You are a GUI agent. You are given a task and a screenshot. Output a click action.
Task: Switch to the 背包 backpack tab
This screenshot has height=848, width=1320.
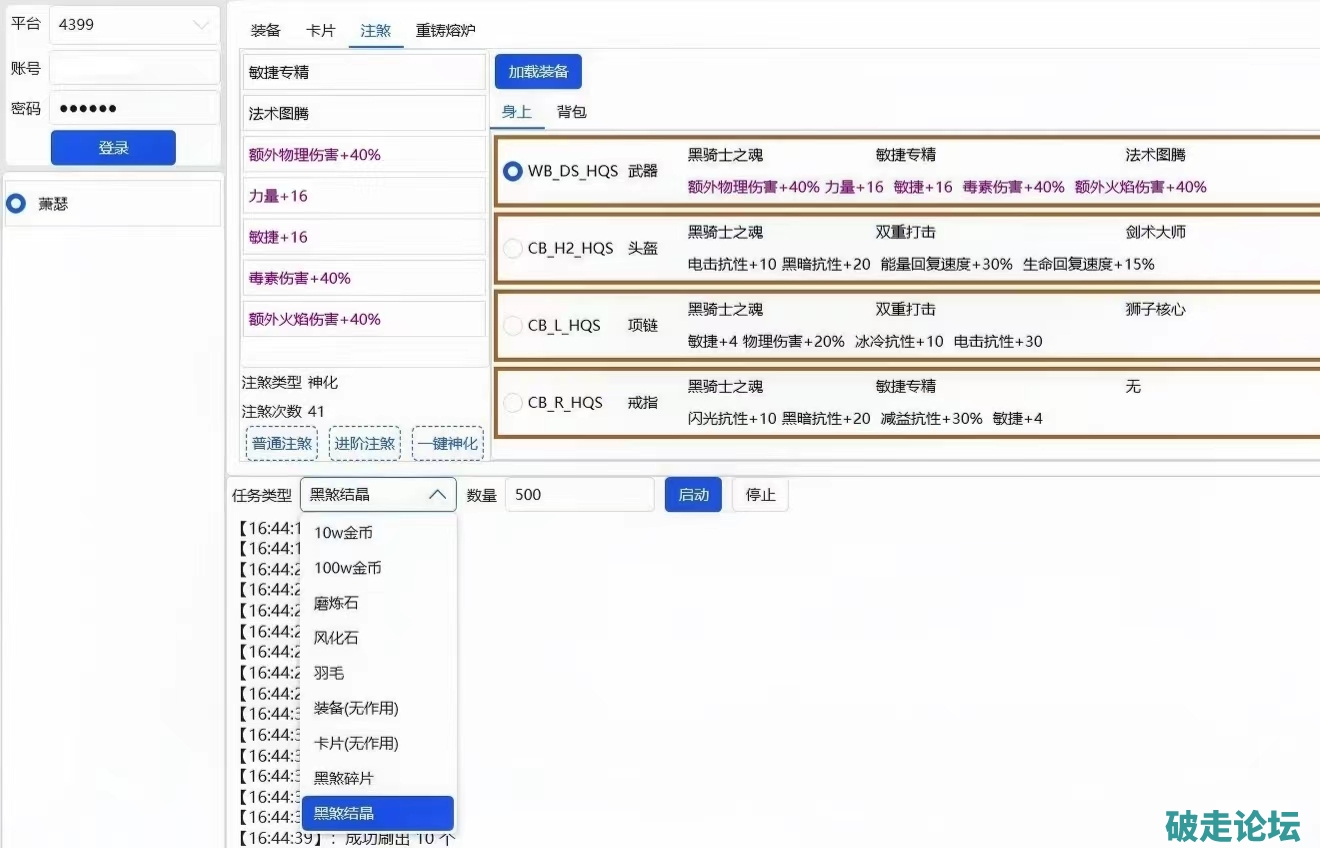point(571,112)
